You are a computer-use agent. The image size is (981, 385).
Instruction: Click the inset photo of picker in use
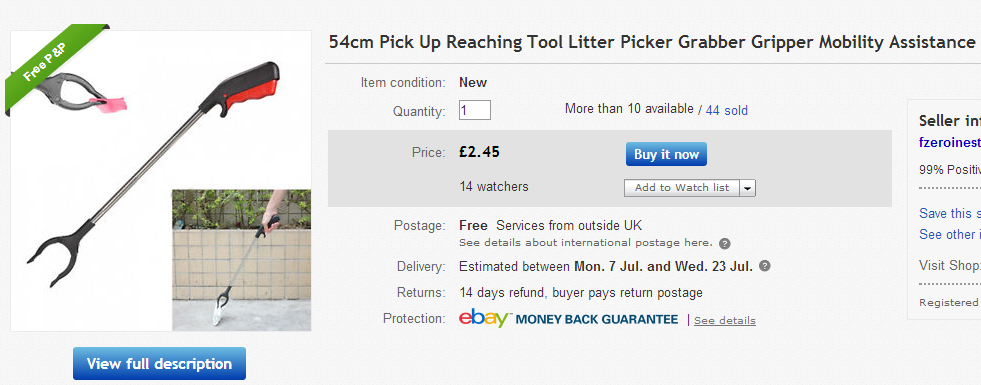tap(241, 260)
